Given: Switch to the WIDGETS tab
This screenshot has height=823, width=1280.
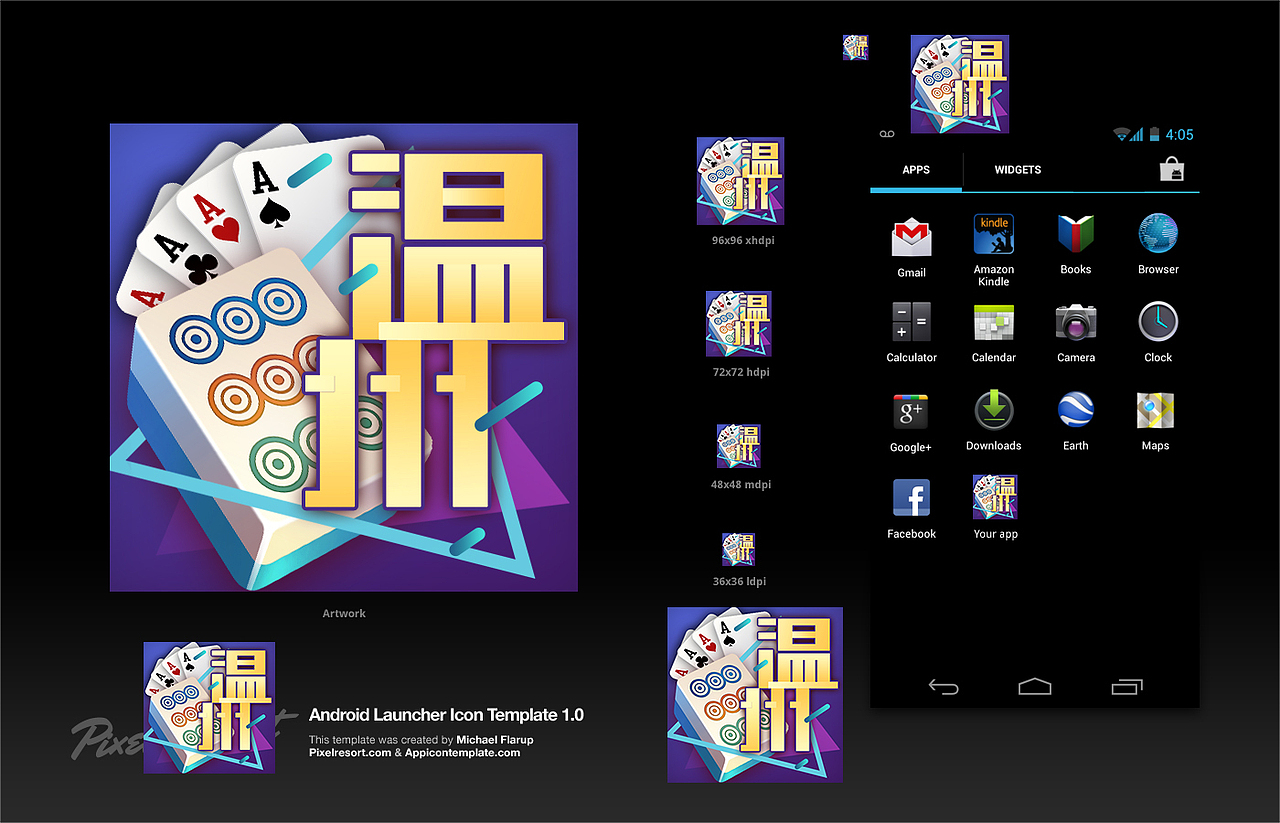Looking at the screenshot, I should [1018, 170].
